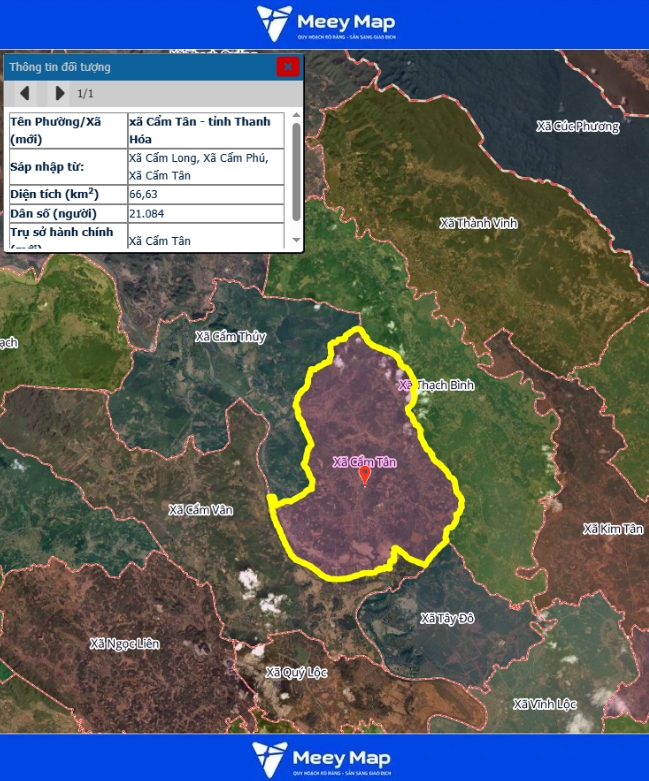Select the Xã Cẩm Thủy label on map
649x781 pixels.
(x=230, y=337)
